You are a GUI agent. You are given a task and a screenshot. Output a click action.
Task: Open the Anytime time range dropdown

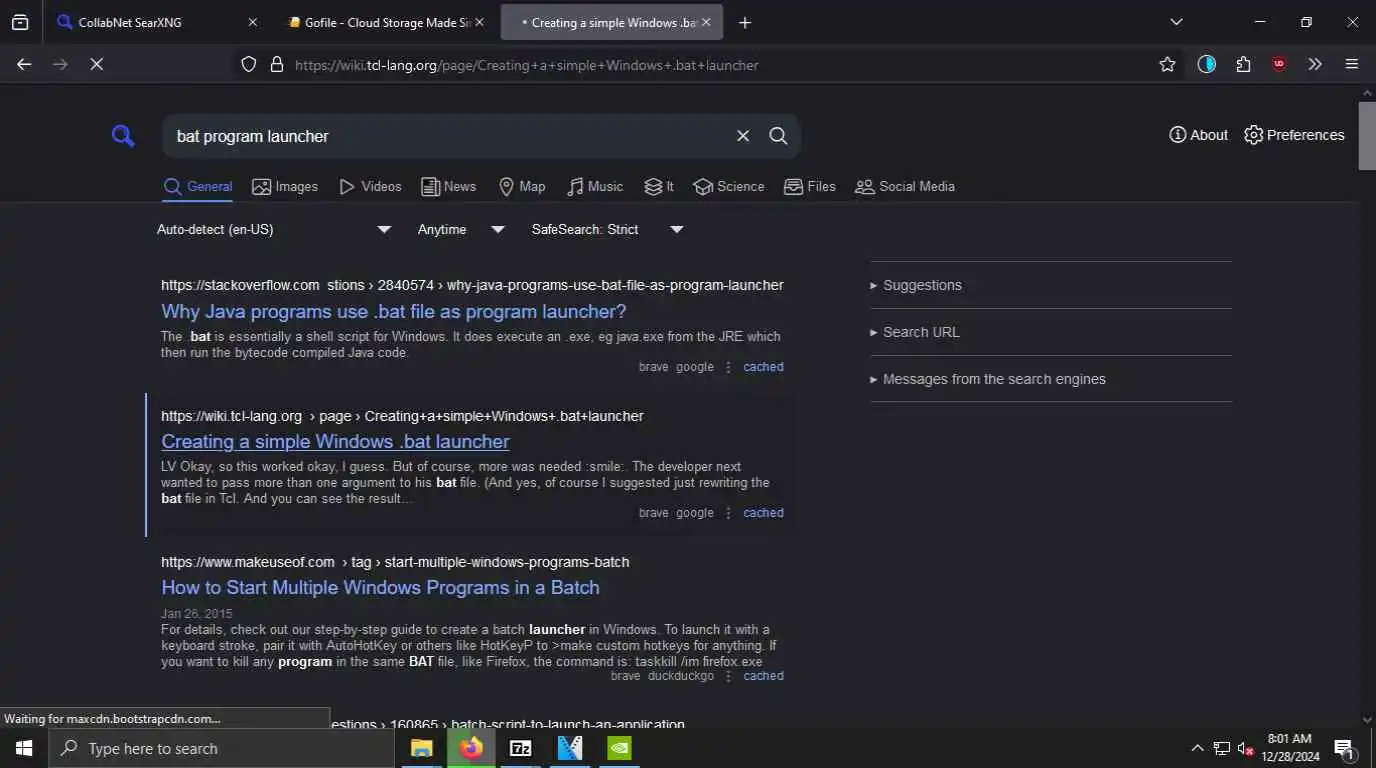coord(461,229)
